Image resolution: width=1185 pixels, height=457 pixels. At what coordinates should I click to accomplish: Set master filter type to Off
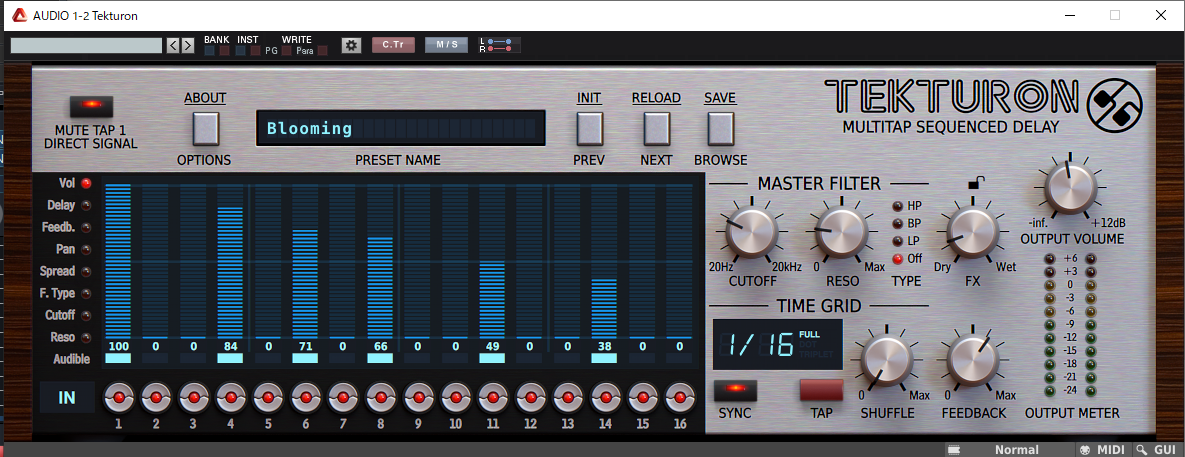click(898, 259)
